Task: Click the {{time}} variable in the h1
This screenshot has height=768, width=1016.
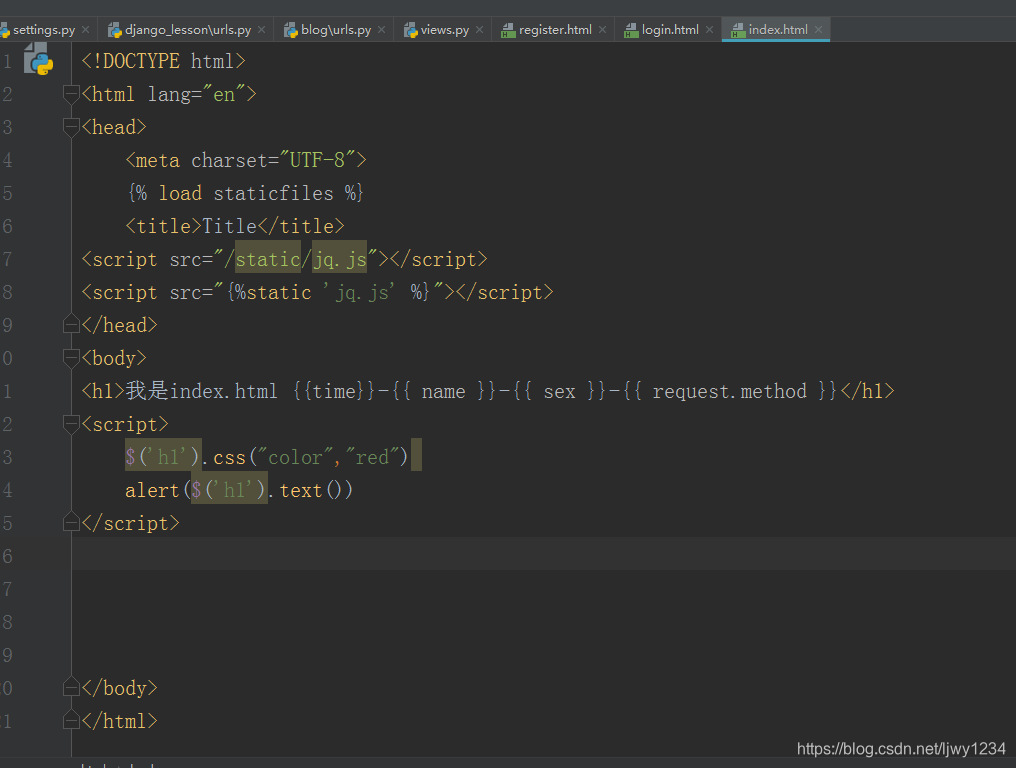Action: point(334,391)
